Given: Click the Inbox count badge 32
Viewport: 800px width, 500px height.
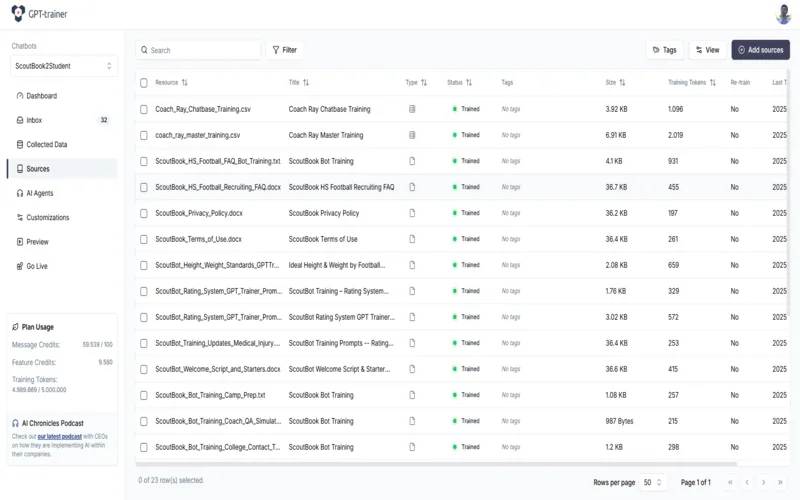Looking at the screenshot, I should click(x=104, y=120).
